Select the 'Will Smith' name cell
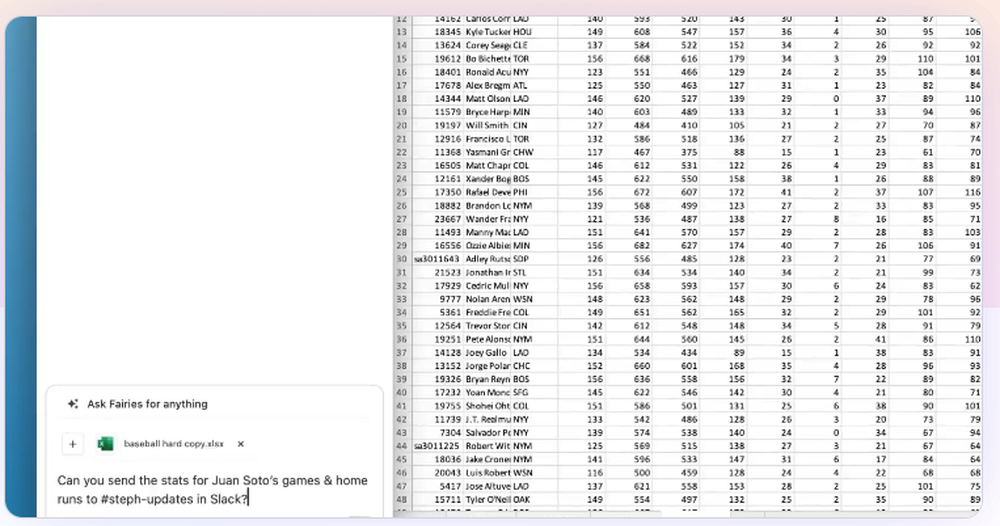The width and height of the screenshot is (1000, 526). click(488, 126)
